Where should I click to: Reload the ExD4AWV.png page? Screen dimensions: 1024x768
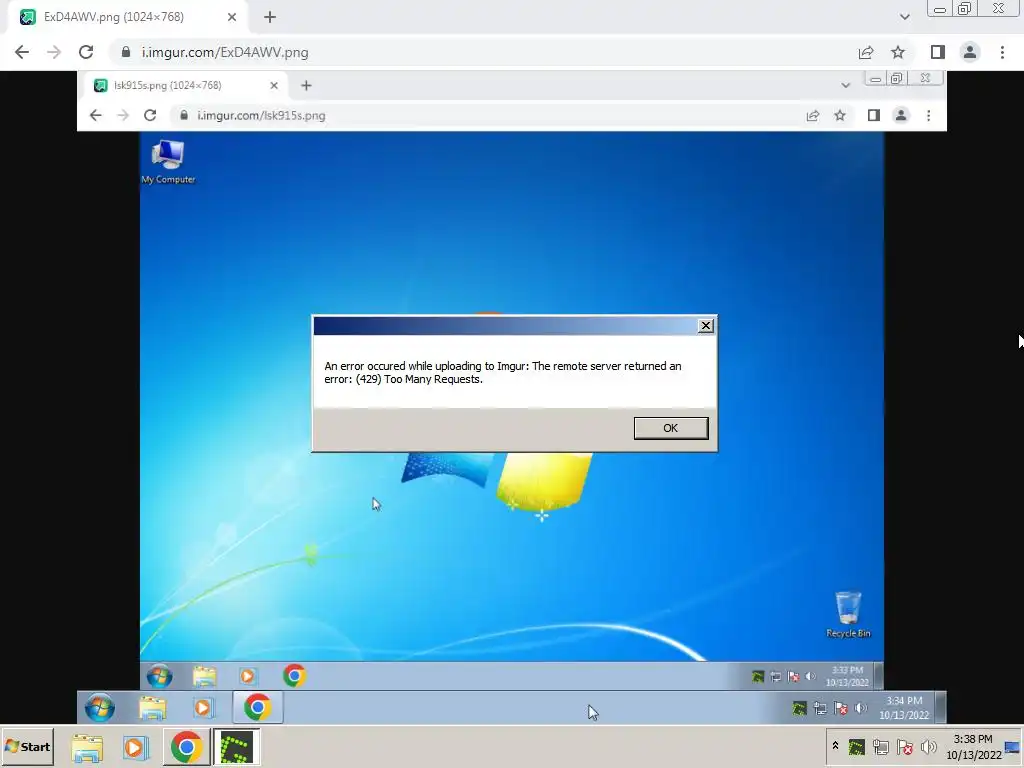(86, 52)
